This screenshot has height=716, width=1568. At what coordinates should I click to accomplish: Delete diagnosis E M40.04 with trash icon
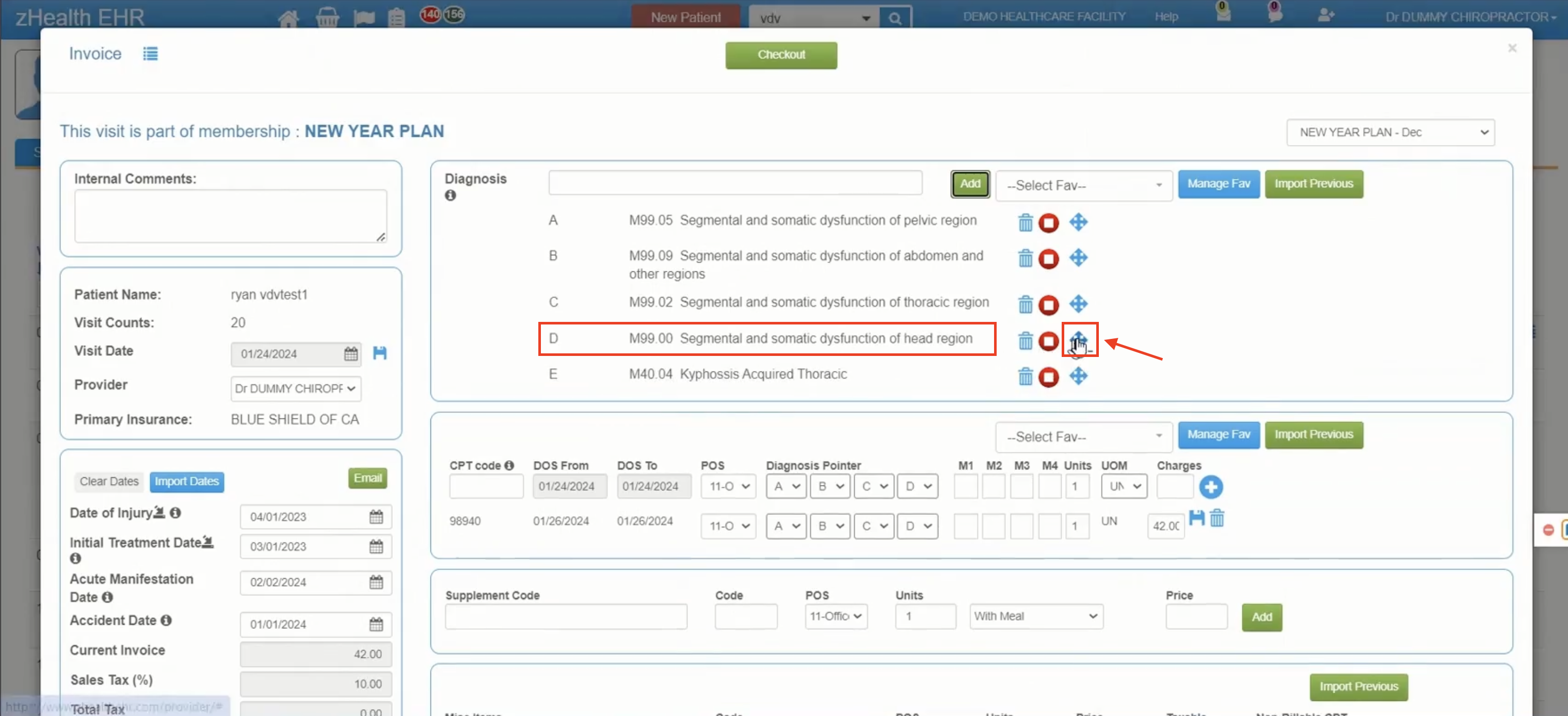point(1026,377)
